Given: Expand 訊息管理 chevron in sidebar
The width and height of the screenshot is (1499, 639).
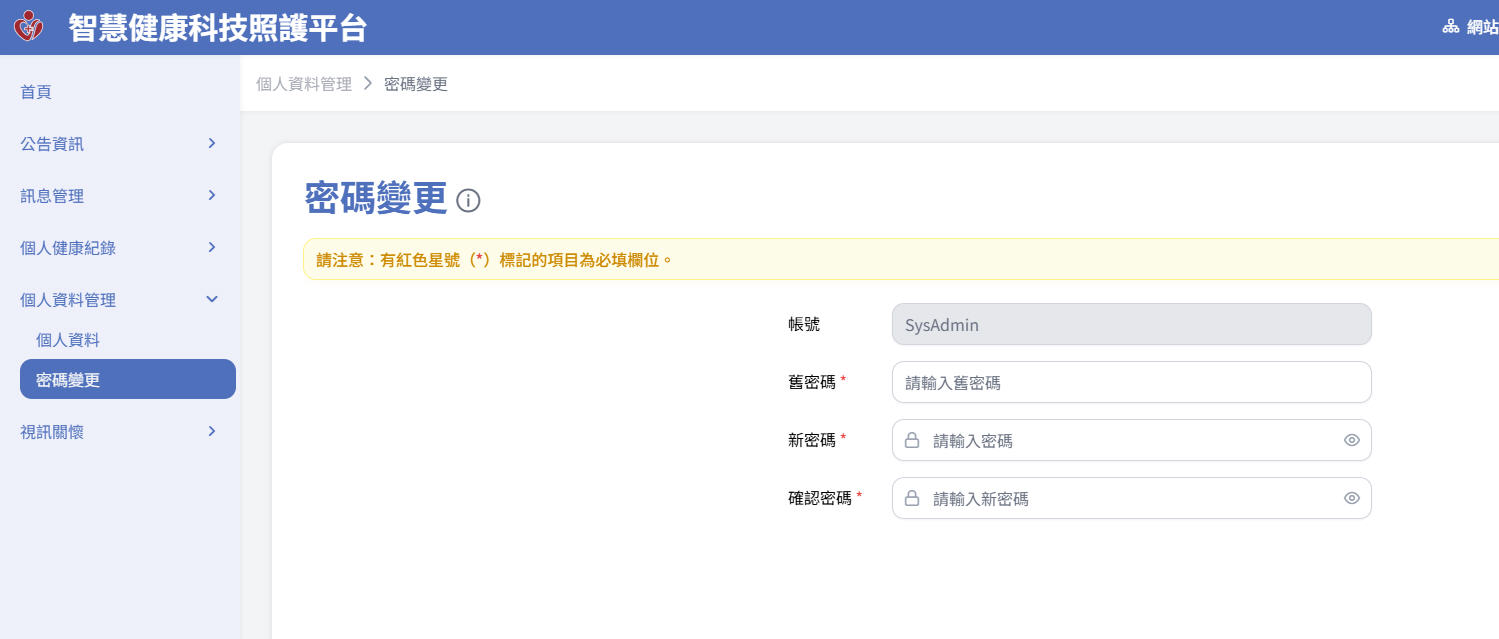Looking at the screenshot, I should coord(211,196).
